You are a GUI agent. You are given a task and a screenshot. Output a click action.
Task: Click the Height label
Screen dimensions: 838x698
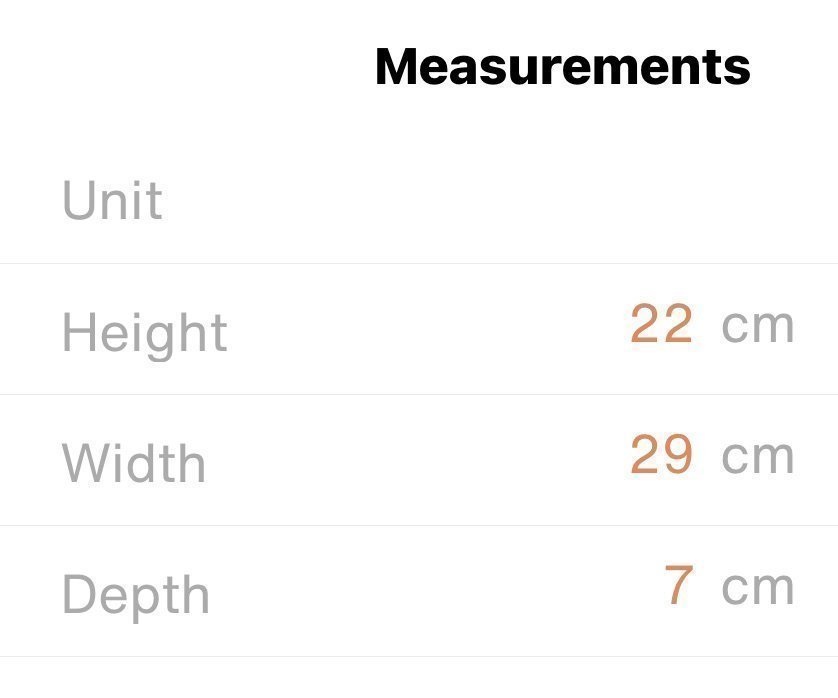[x=145, y=331]
